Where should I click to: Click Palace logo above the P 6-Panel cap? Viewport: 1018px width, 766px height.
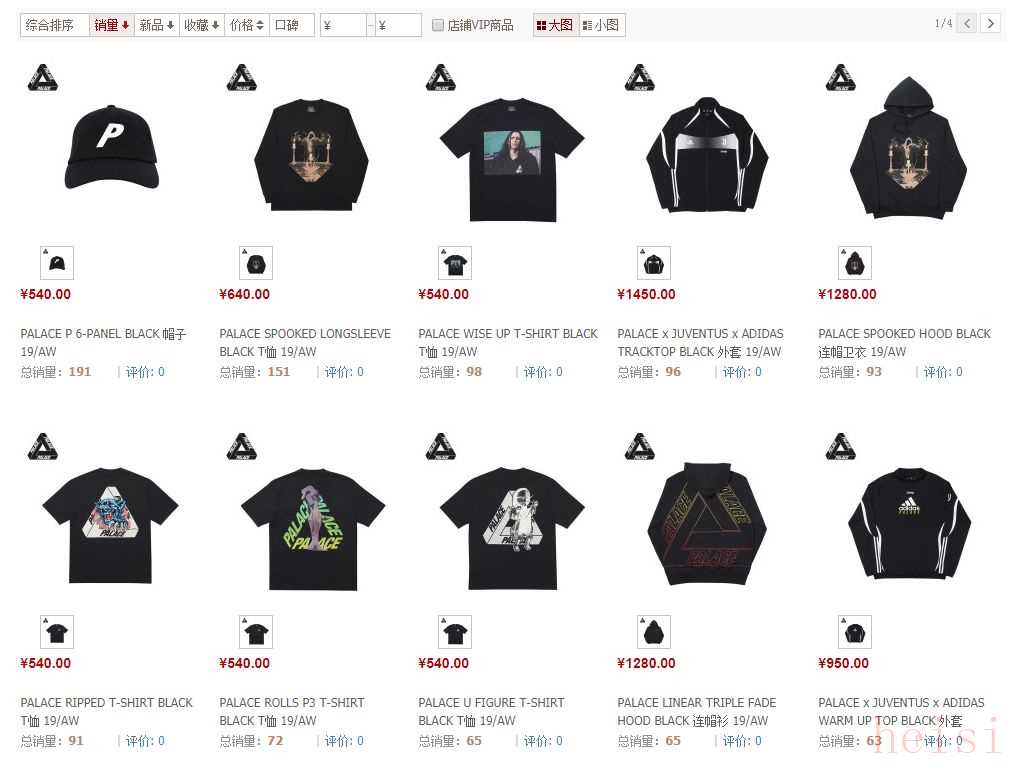43,77
